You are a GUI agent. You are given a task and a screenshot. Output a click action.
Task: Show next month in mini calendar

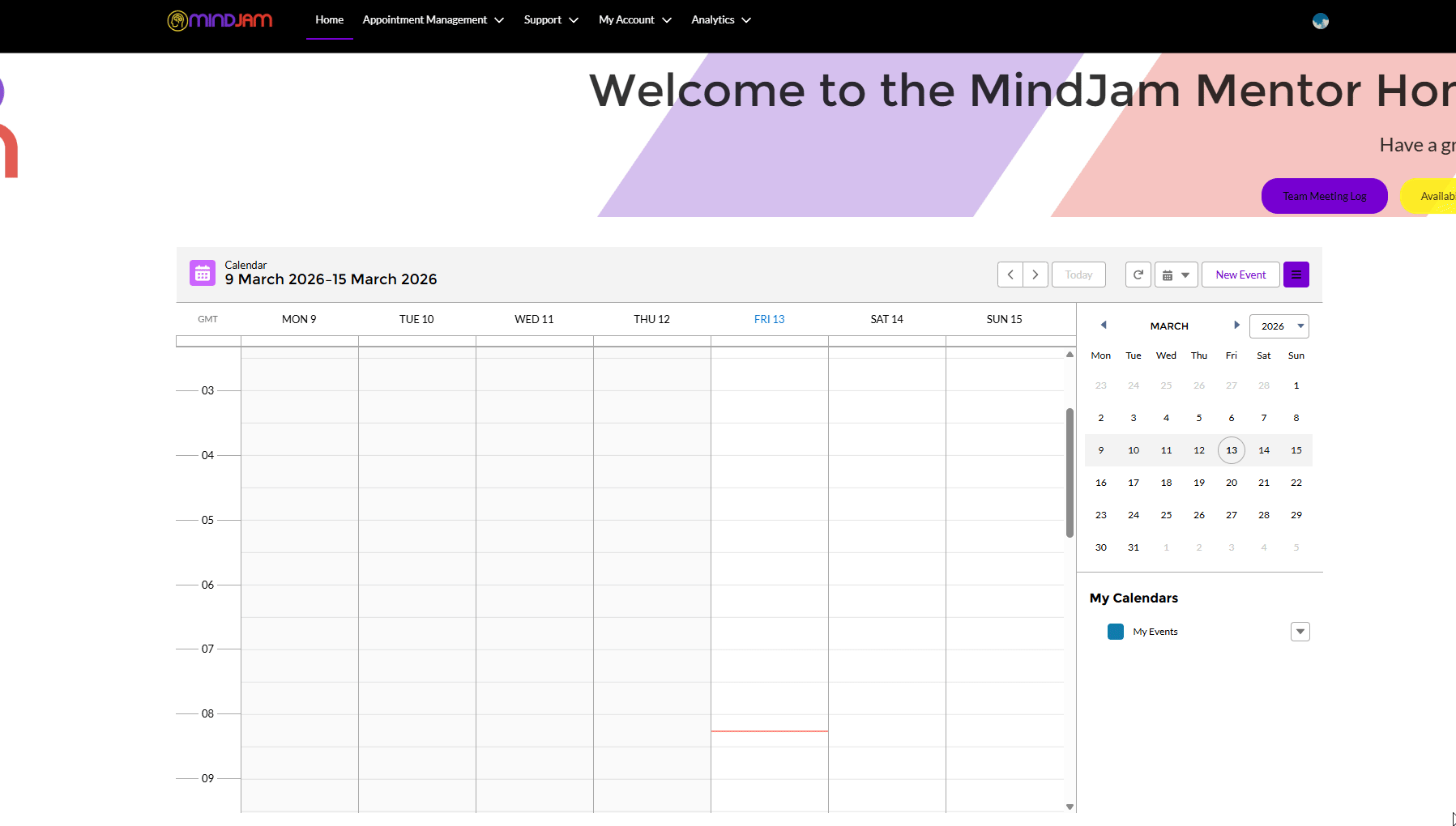click(x=1236, y=326)
